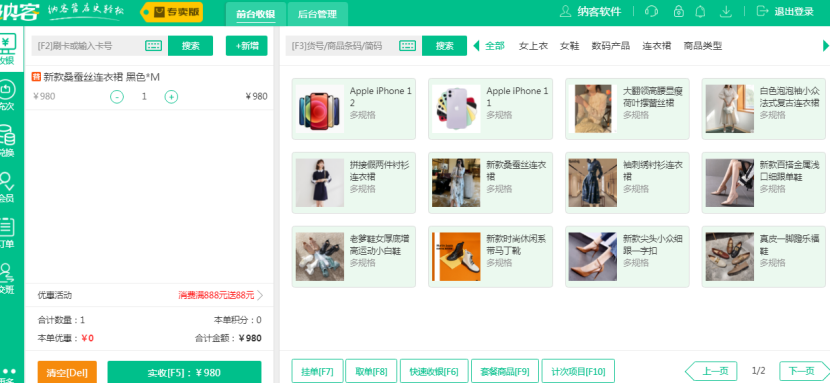Switch to the 前台收银 tab
830x383 pixels.
tap(256, 14)
